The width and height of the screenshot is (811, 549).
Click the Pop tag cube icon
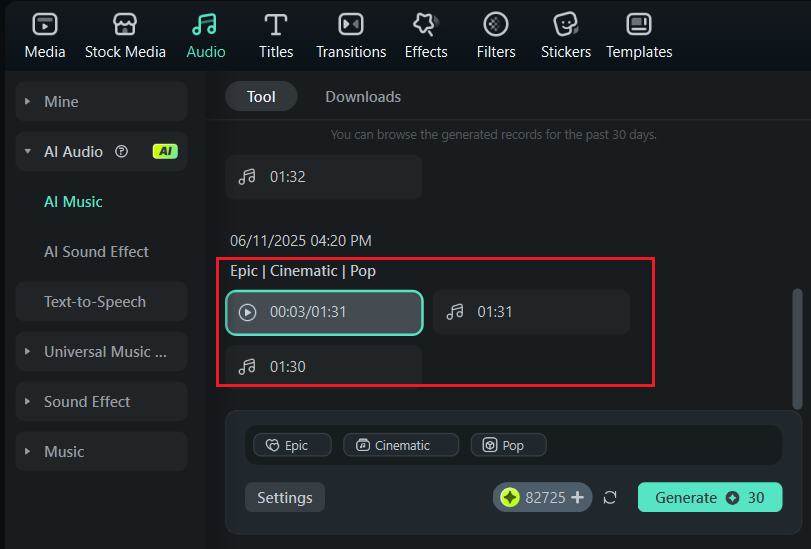pos(490,445)
